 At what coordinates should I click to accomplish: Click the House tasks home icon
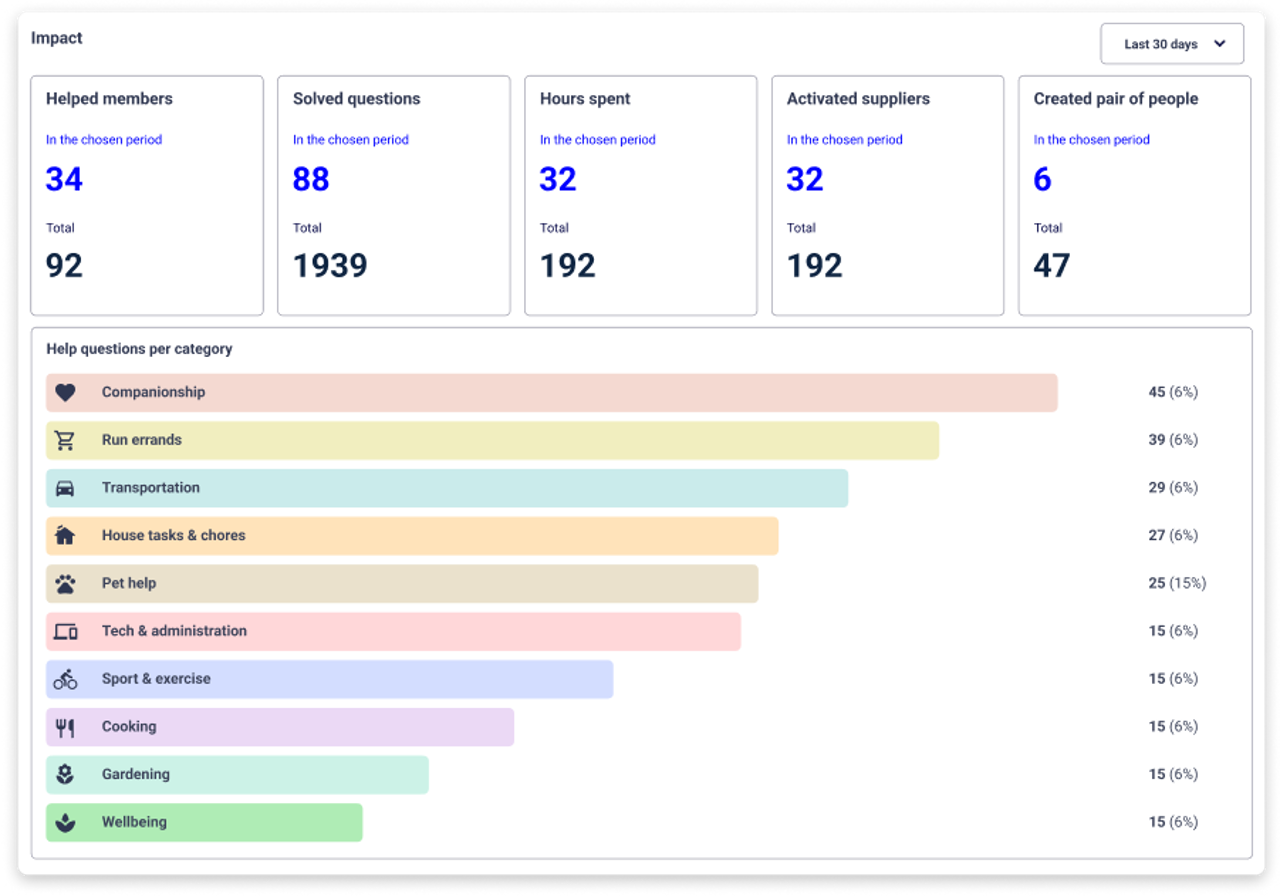point(65,536)
